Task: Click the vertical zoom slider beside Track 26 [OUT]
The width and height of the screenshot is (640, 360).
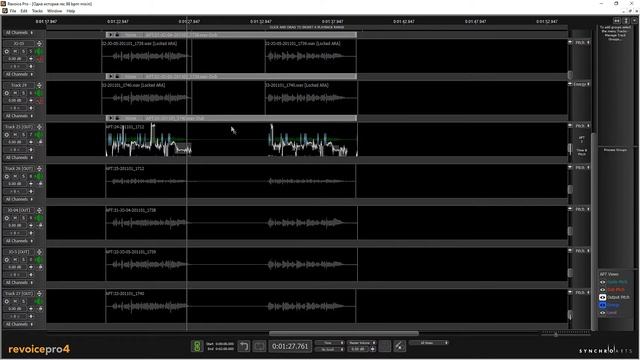Action: click(x=570, y=189)
